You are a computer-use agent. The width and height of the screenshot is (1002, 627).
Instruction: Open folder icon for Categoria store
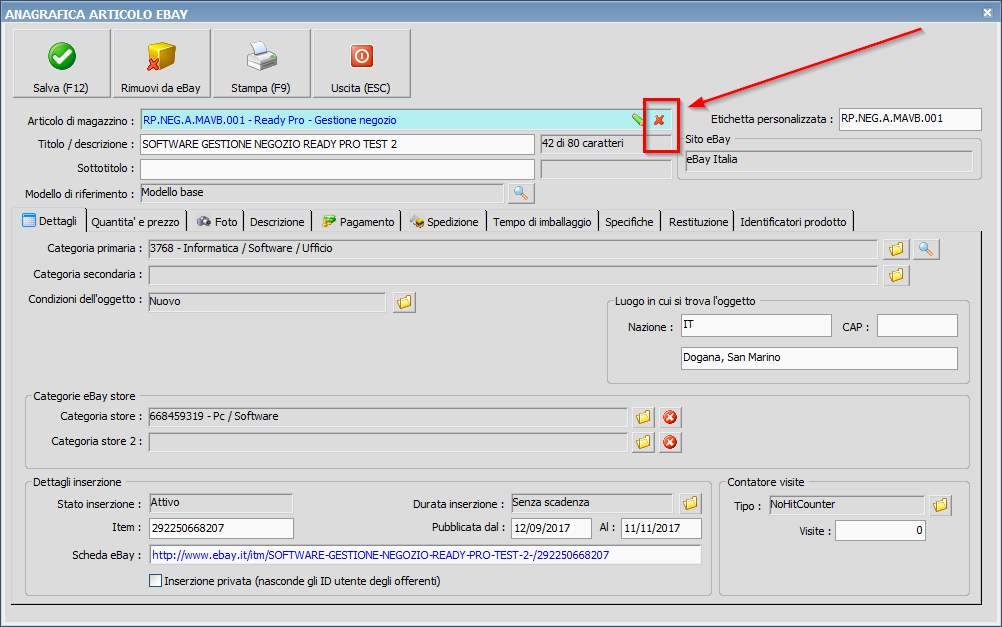(644, 417)
